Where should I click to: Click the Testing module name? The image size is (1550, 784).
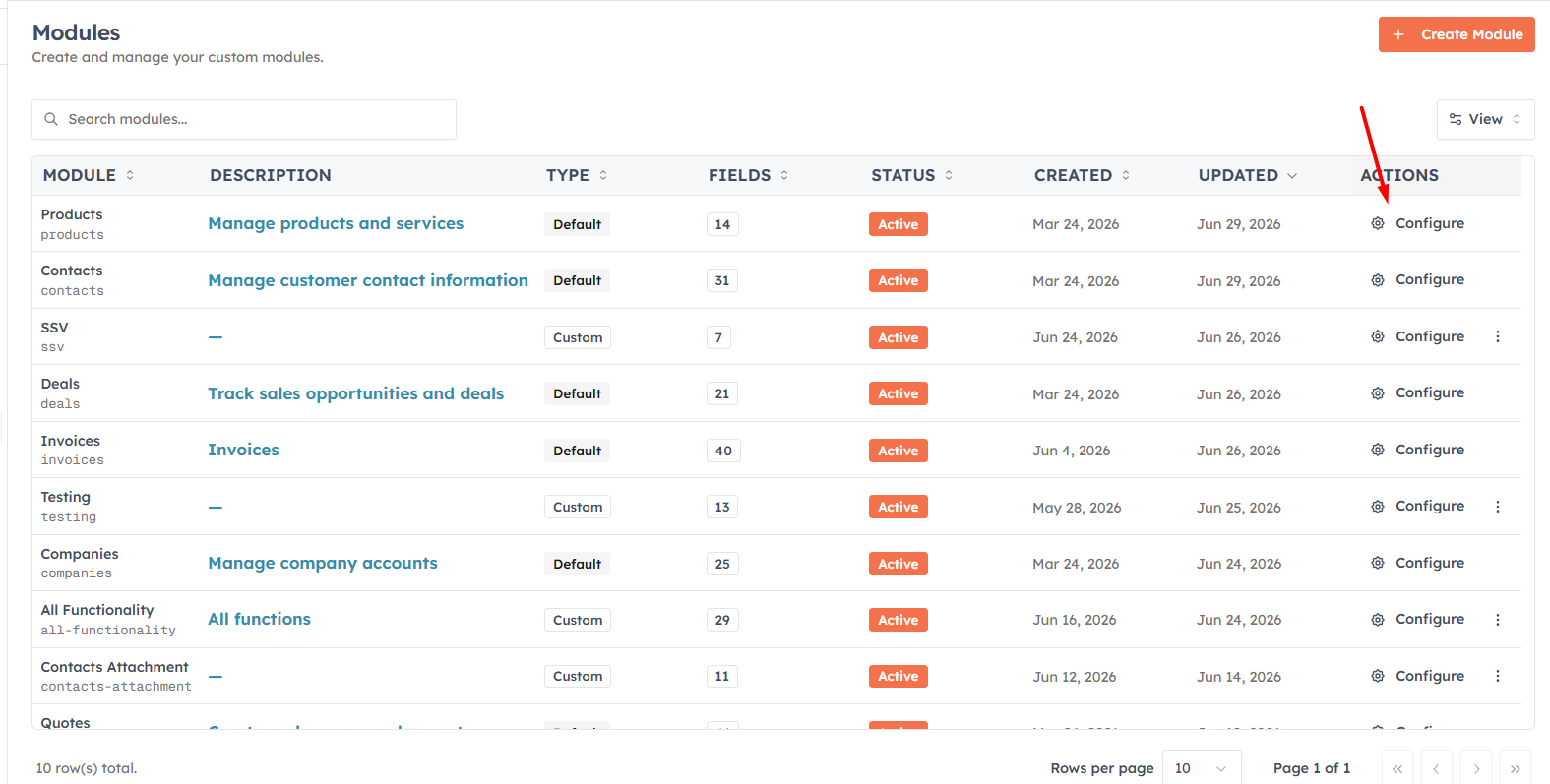tap(66, 497)
